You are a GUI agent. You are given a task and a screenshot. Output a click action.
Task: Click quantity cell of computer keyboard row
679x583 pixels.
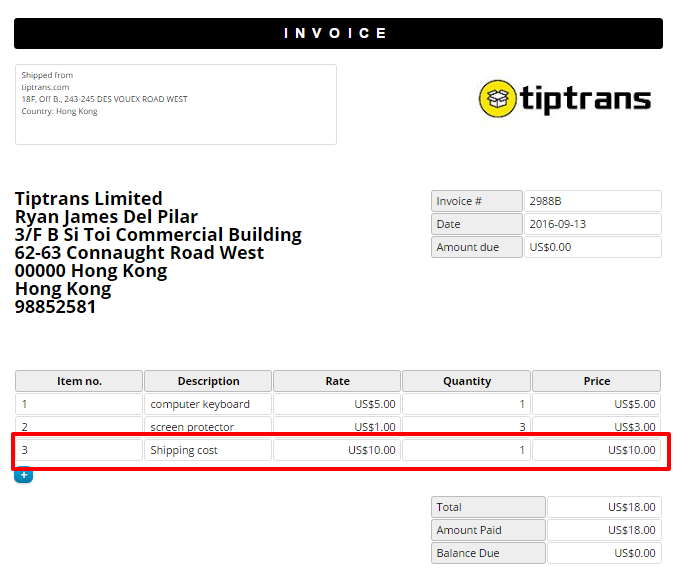tap(466, 404)
